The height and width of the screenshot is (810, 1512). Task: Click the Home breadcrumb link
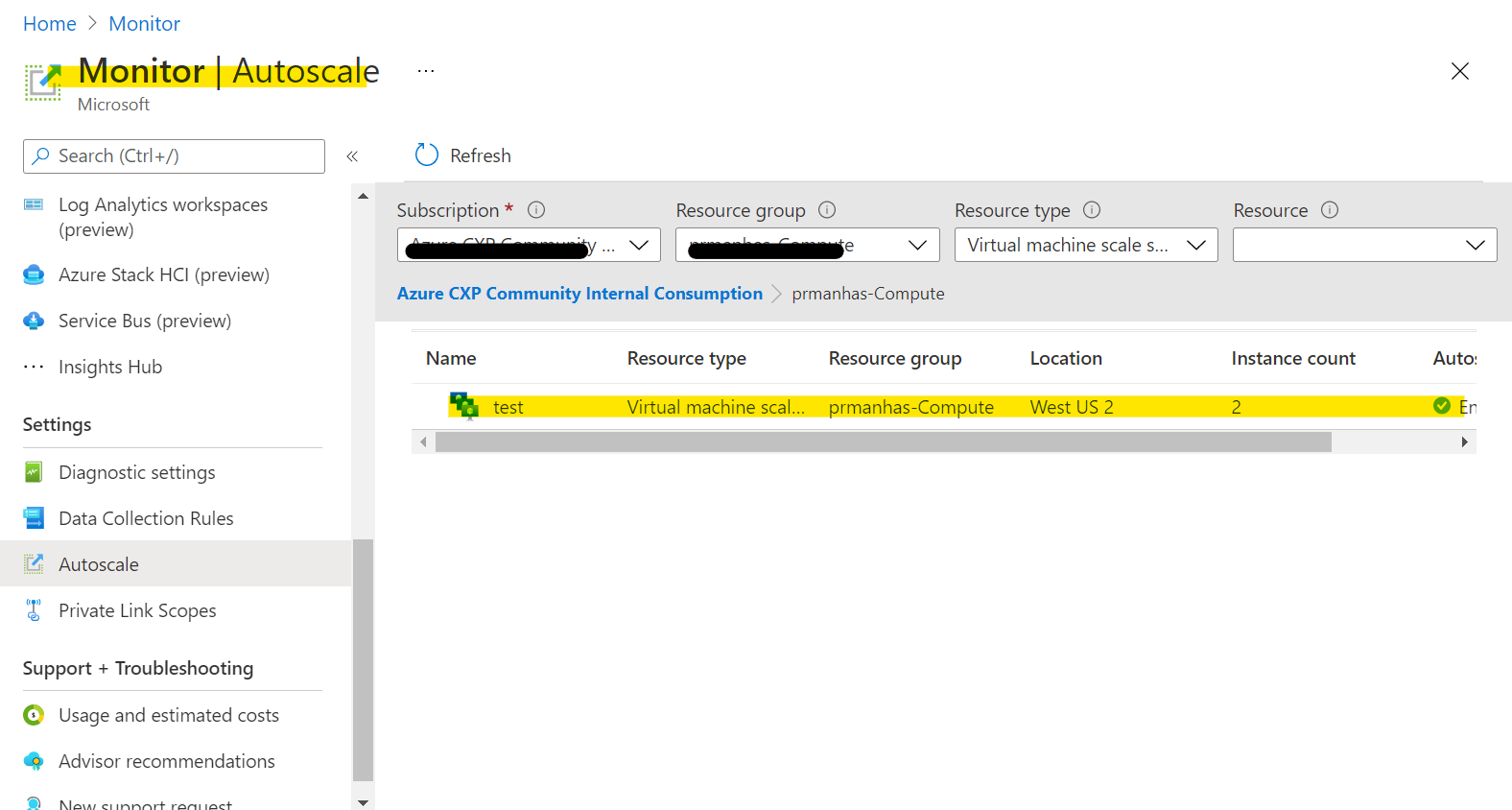50,24
